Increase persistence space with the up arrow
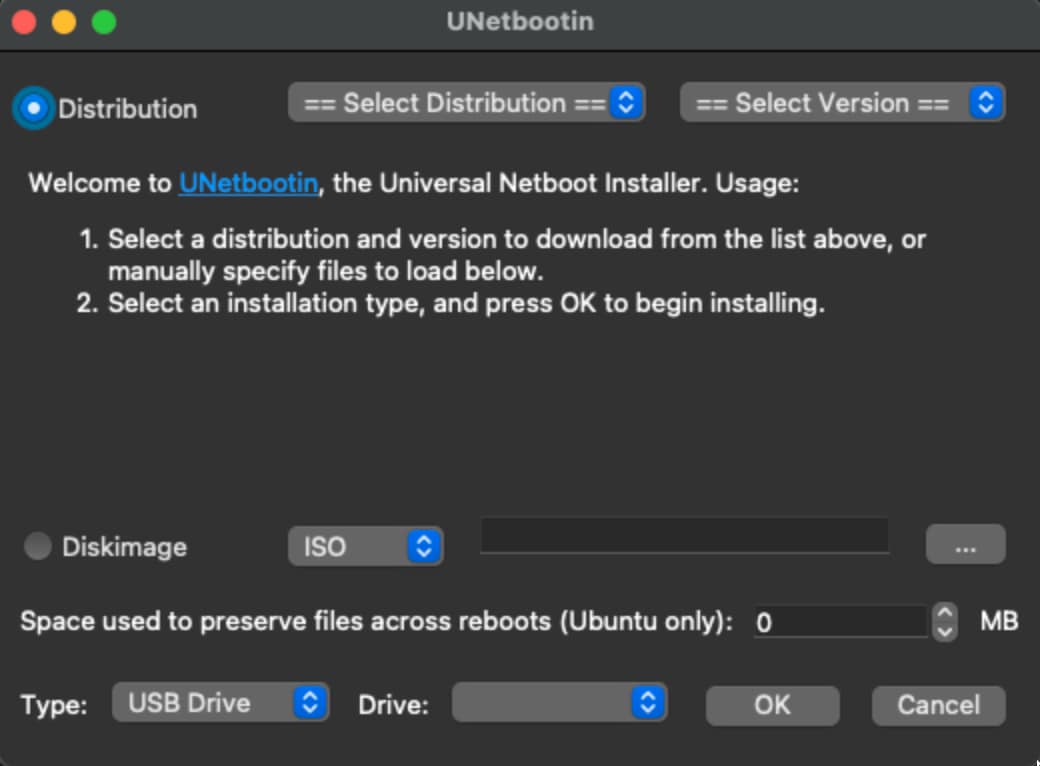This screenshot has width=1040, height=766. coord(944,613)
